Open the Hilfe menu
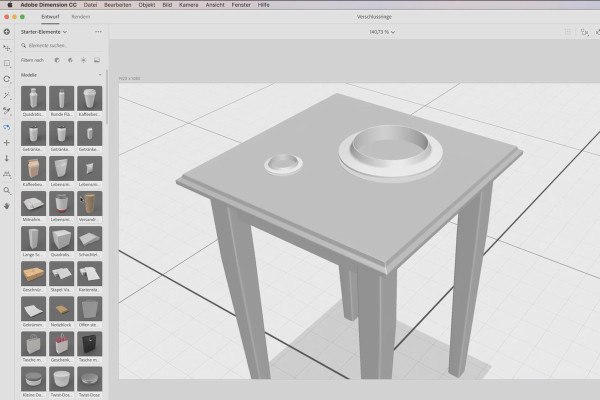Viewport: 600px width, 400px height. tap(264, 5)
